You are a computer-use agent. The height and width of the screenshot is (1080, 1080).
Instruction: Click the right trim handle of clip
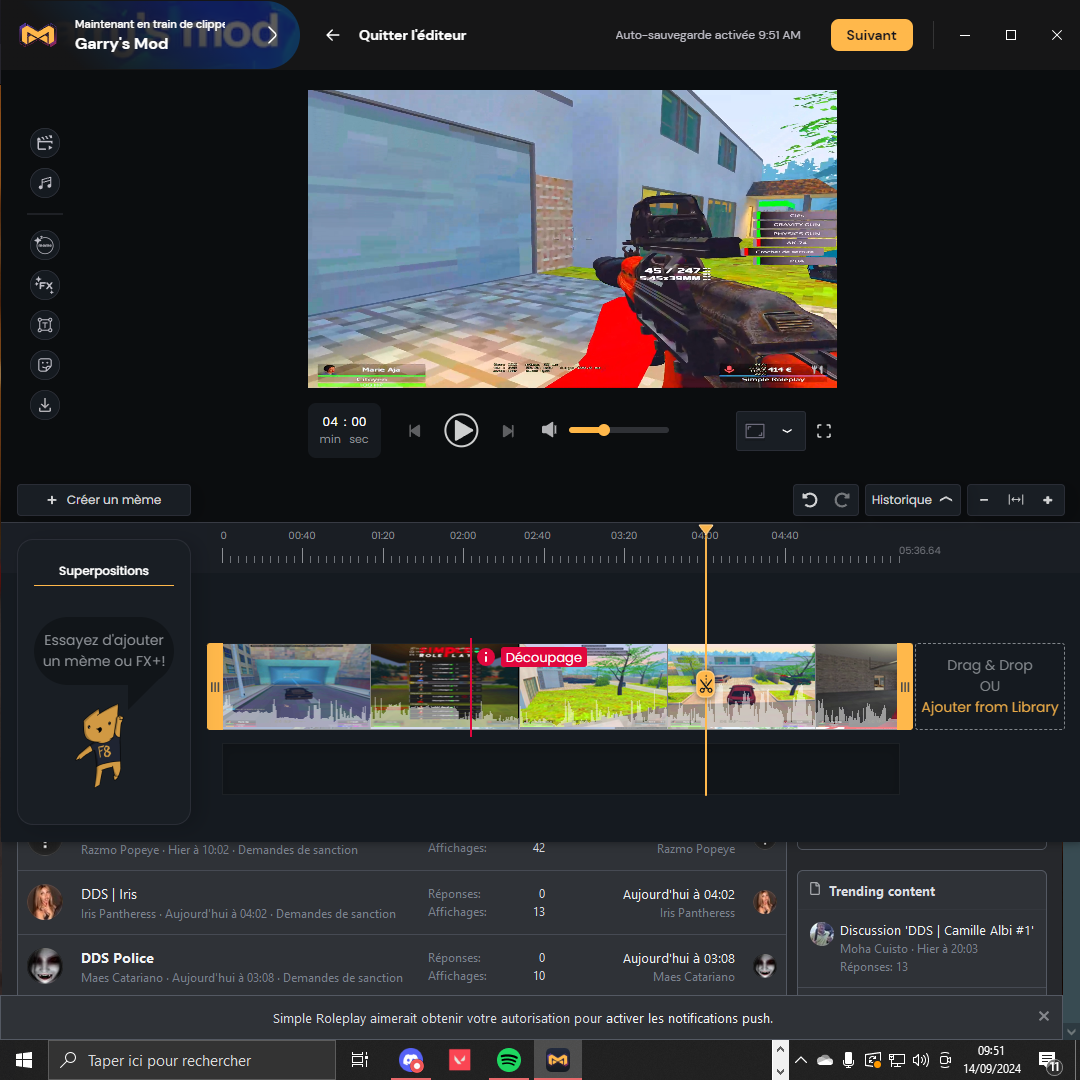904,687
